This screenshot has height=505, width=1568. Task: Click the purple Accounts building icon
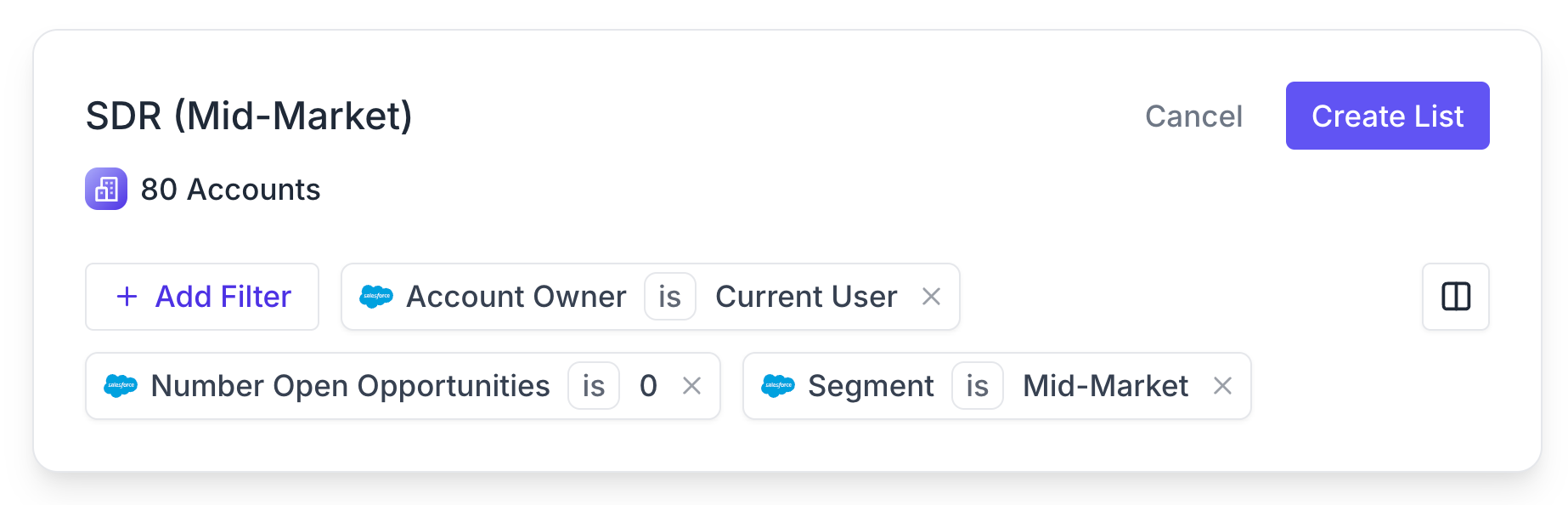pos(105,189)
